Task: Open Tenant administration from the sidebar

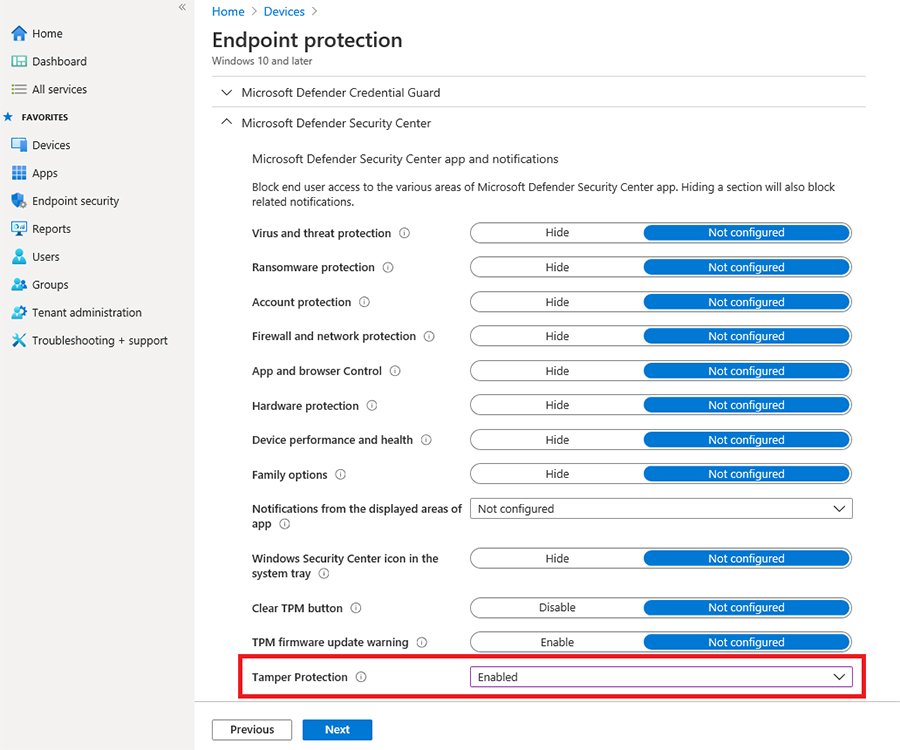Action: (20, 312)
